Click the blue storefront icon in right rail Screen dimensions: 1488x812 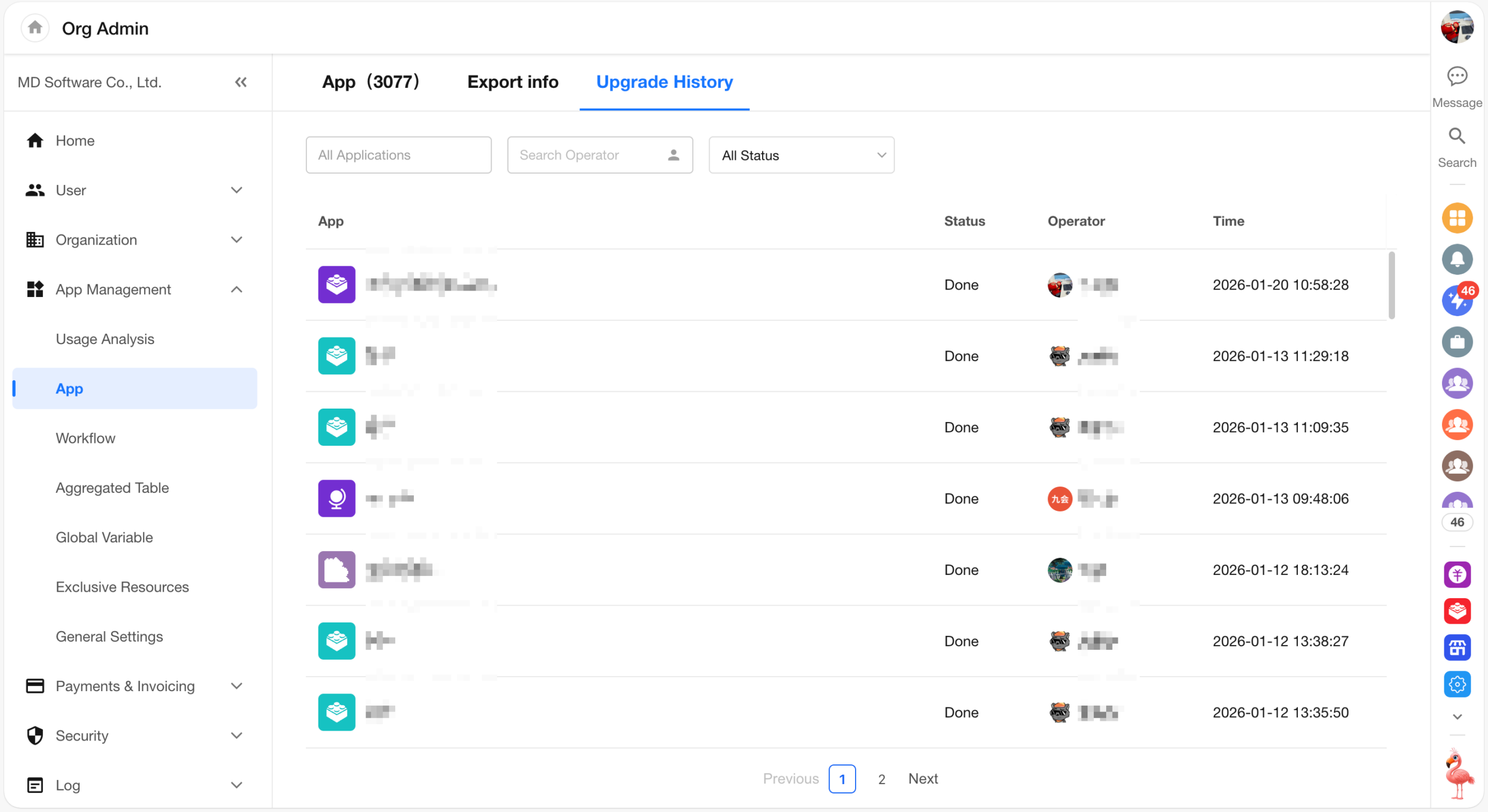1457,648
